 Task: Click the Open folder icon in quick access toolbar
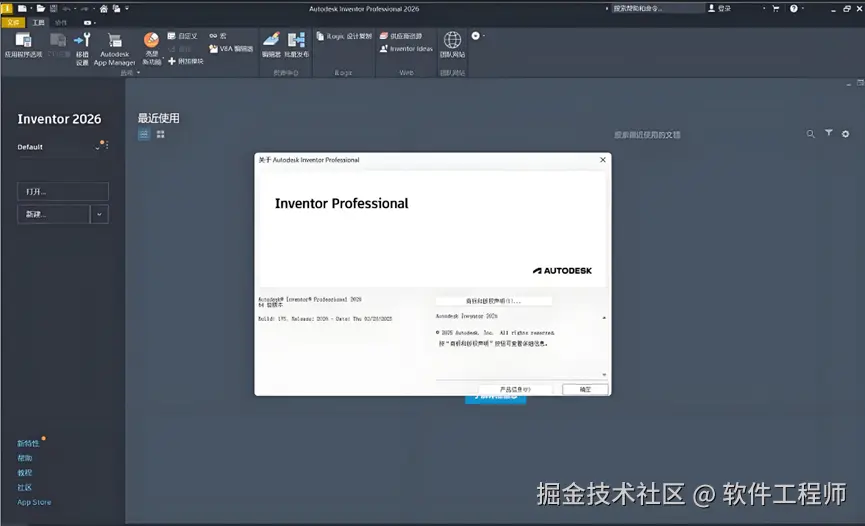pos(40,8)
